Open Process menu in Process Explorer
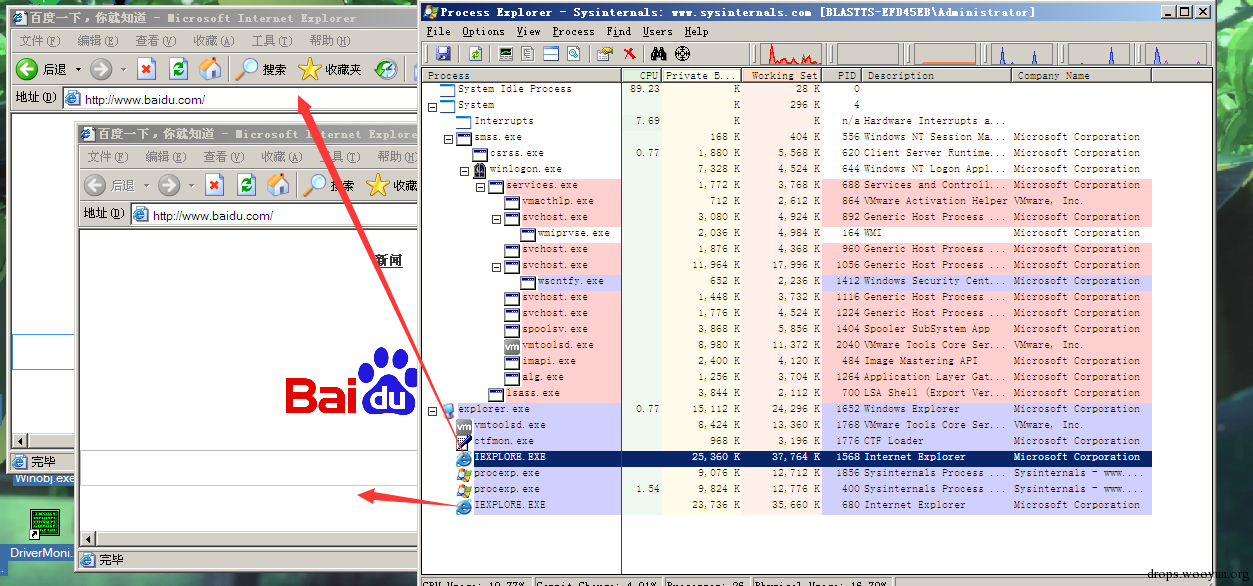 [573, 31]
